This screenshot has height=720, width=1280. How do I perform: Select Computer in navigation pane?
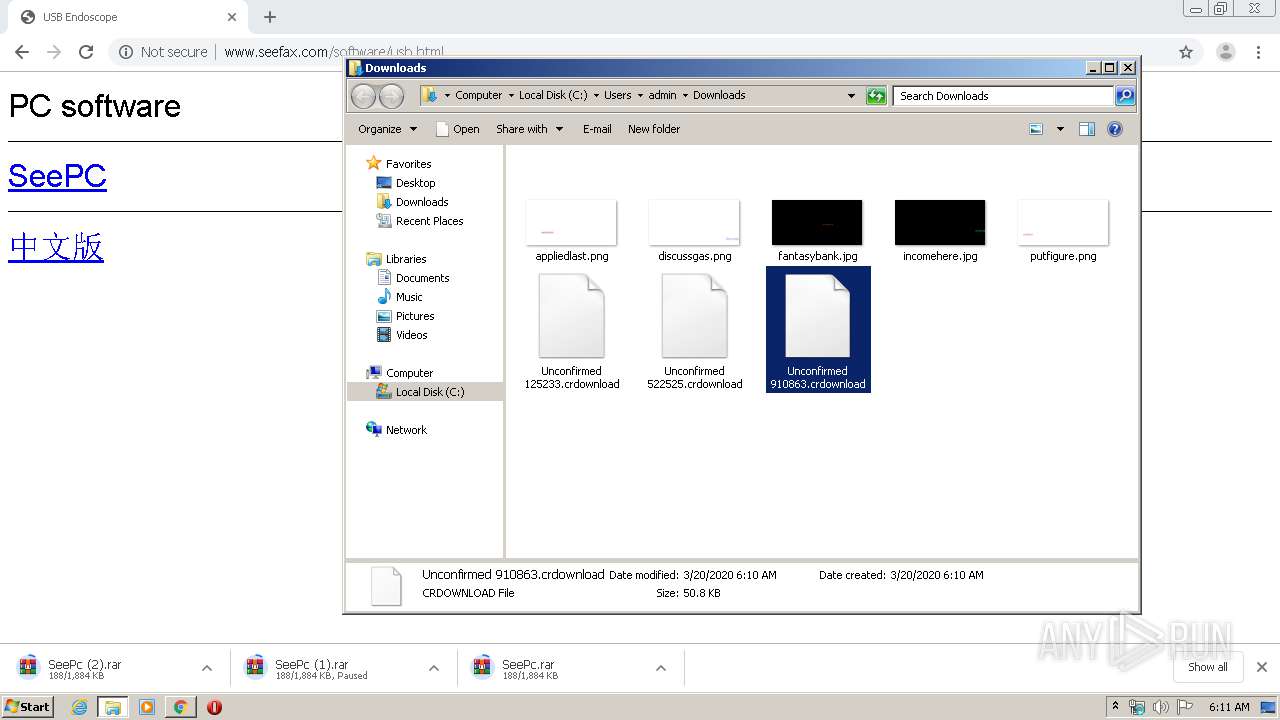(x=400, y=373)
